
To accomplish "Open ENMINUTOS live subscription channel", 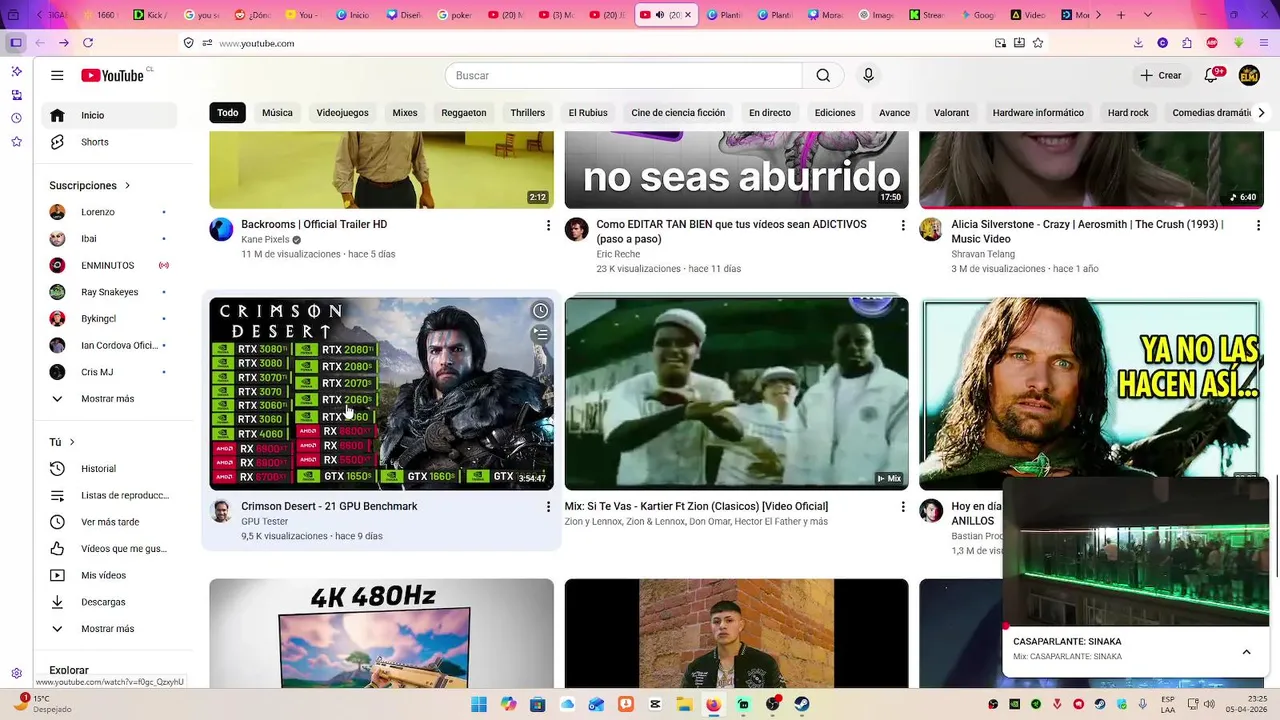I will 109,266.
